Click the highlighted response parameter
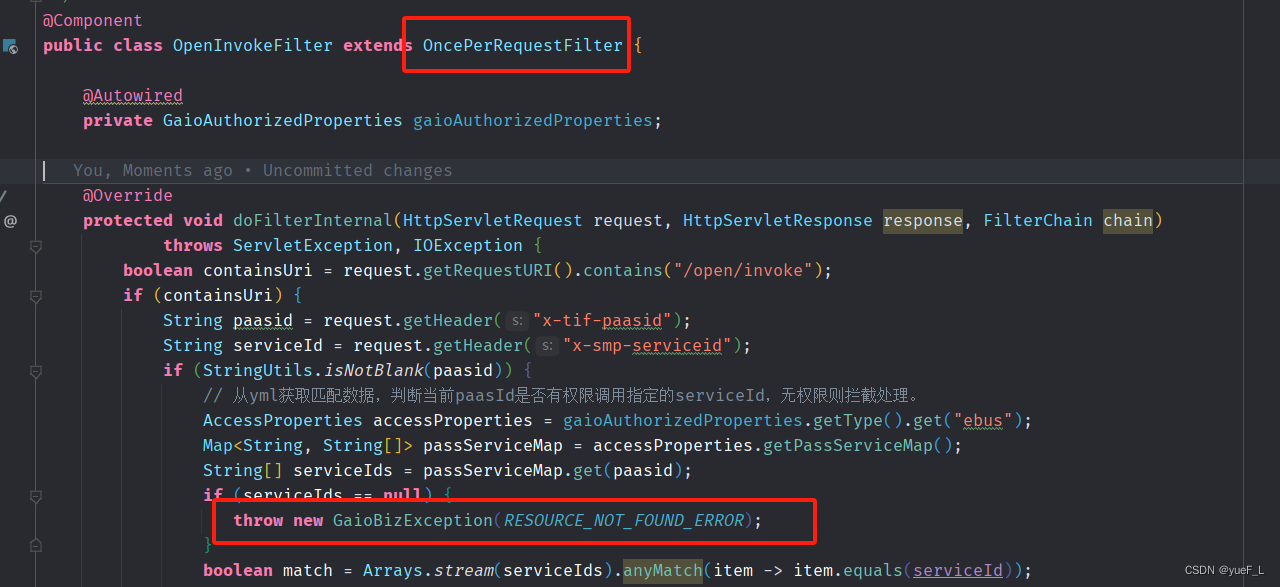The image size is (1280, 587). tap(922, 220)
